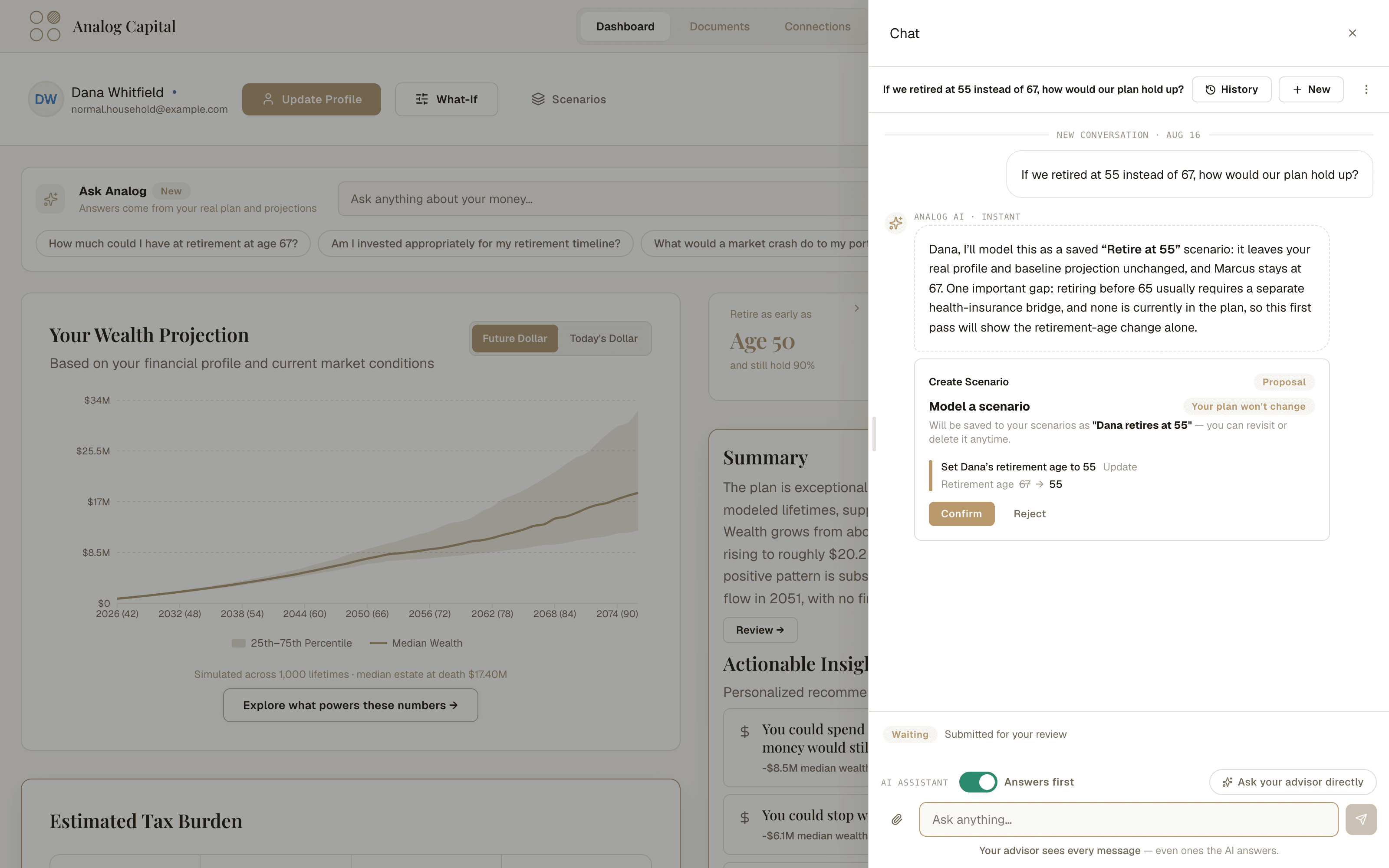Viewport: 1389px width, 868px height.
Task: Close the Chat panel
Action: [x=1352, y=33]
